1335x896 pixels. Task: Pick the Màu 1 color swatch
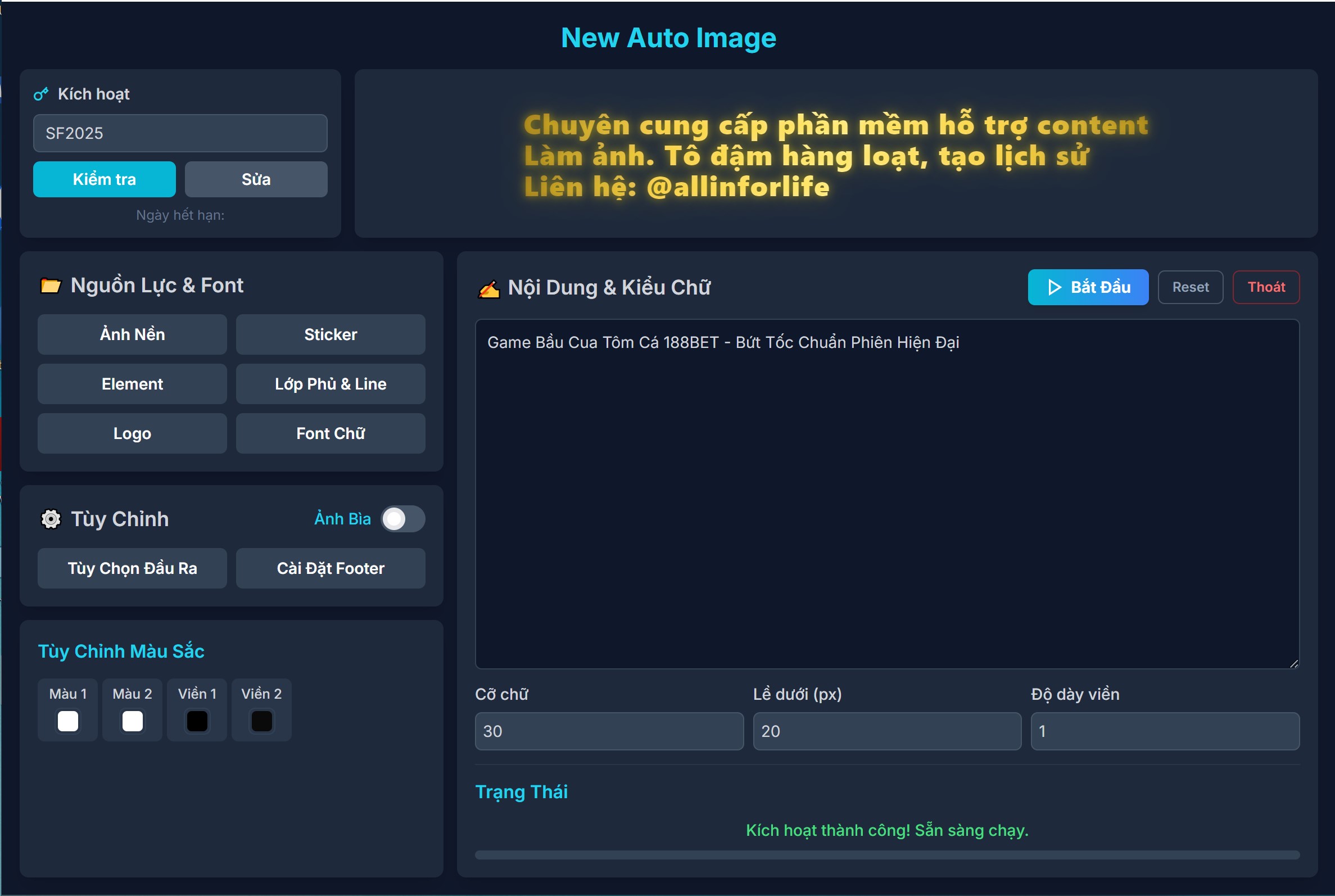click(68, 721)
